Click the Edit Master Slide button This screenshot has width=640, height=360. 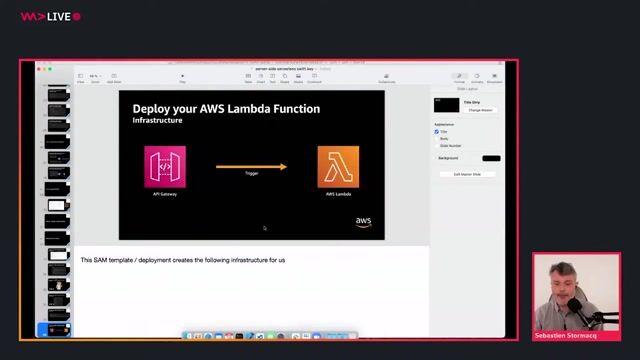coord(467,174)
